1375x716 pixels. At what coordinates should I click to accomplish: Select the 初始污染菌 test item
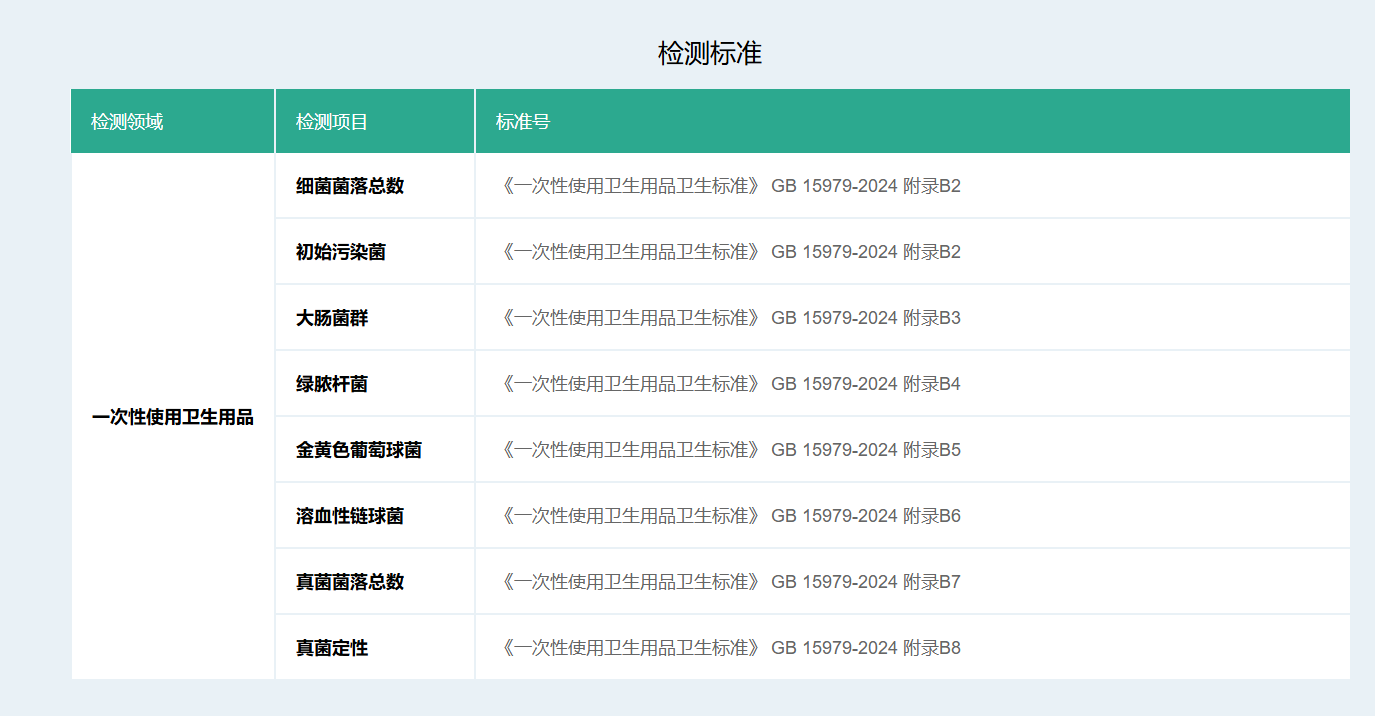coord(341,252)
